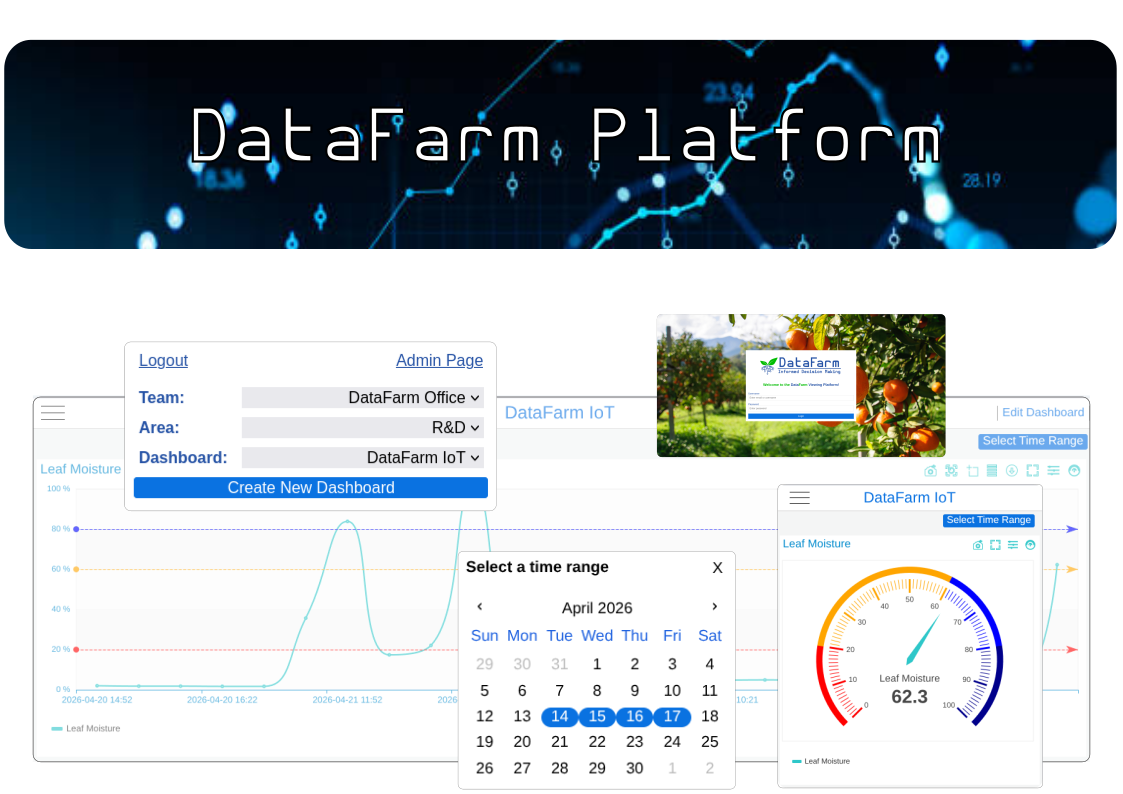This screenshot has height=794, width=1123.
Task: Select day 28 in the calendar
Action: pyautogui.click(x=559, y=768)
